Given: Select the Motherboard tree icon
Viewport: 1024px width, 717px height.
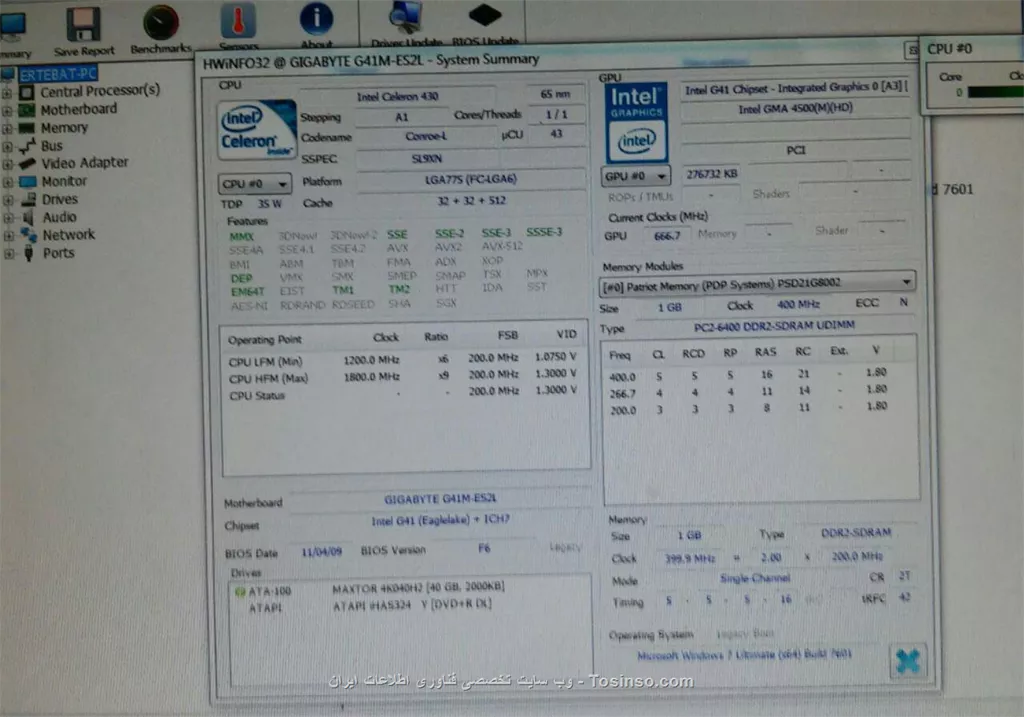Looking at the screenshot, I should pyautogui.click(x=26, y=110).
